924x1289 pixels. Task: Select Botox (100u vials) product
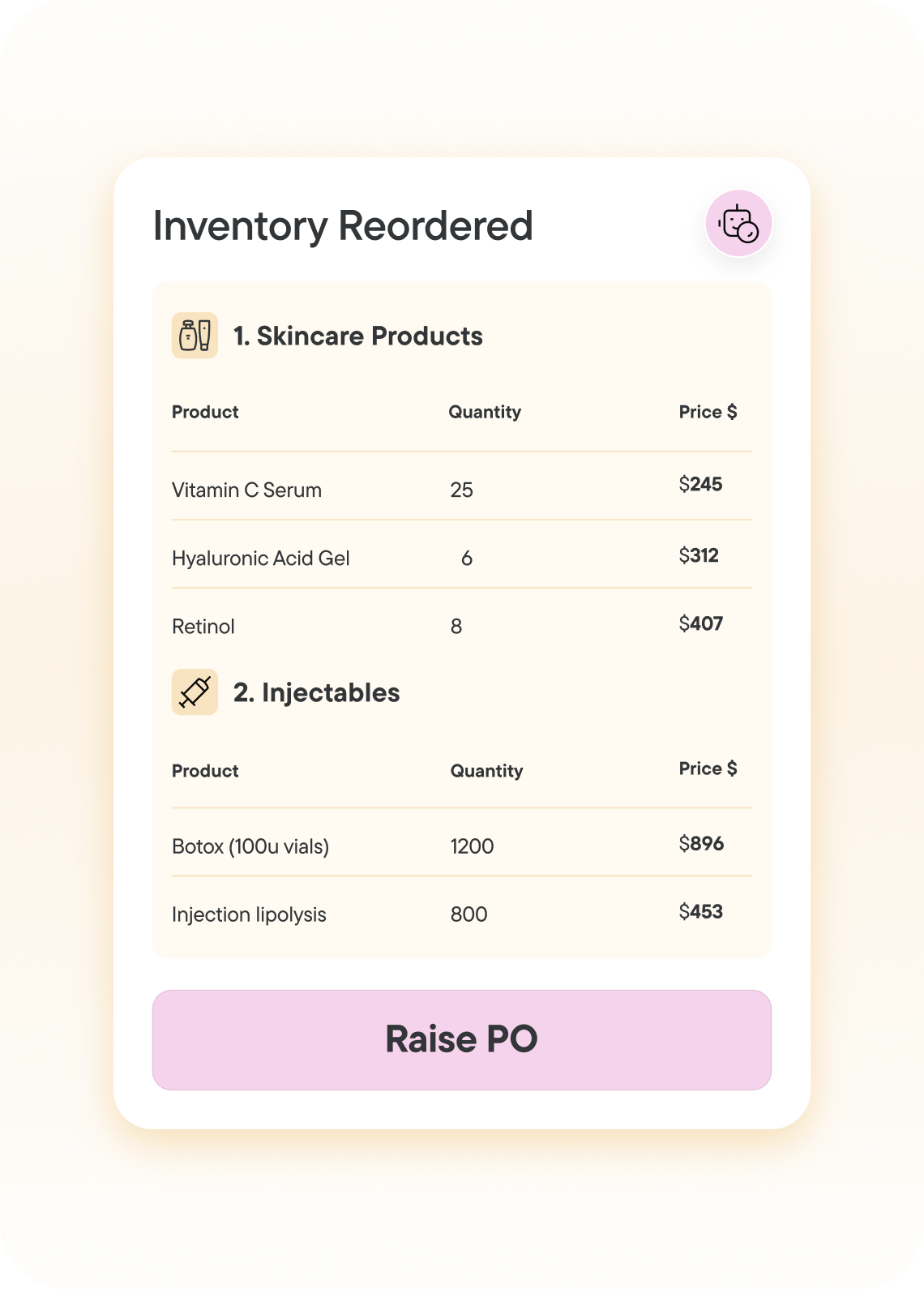pos(250,846)
